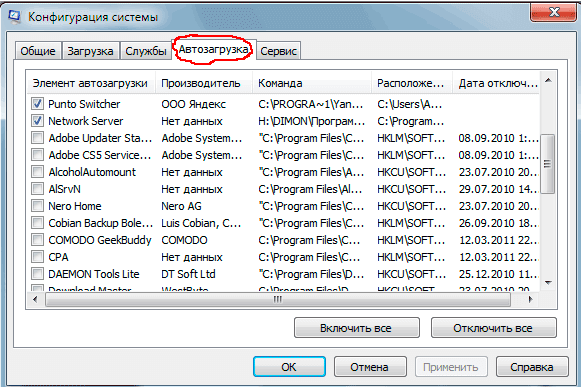Check the Nero Home checkbox
The height and width of the screenshot is (387, 581).
(x=37, y=206)
